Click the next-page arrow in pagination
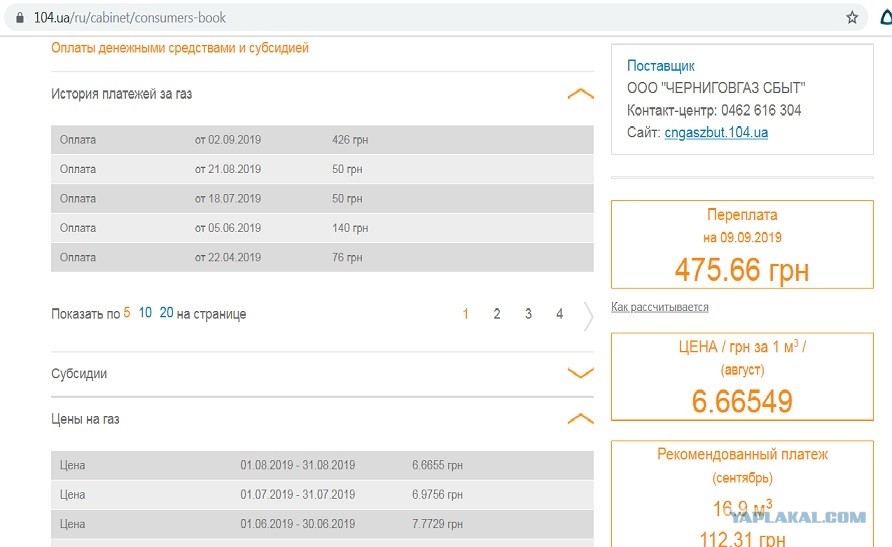 (x=588, y=316)
